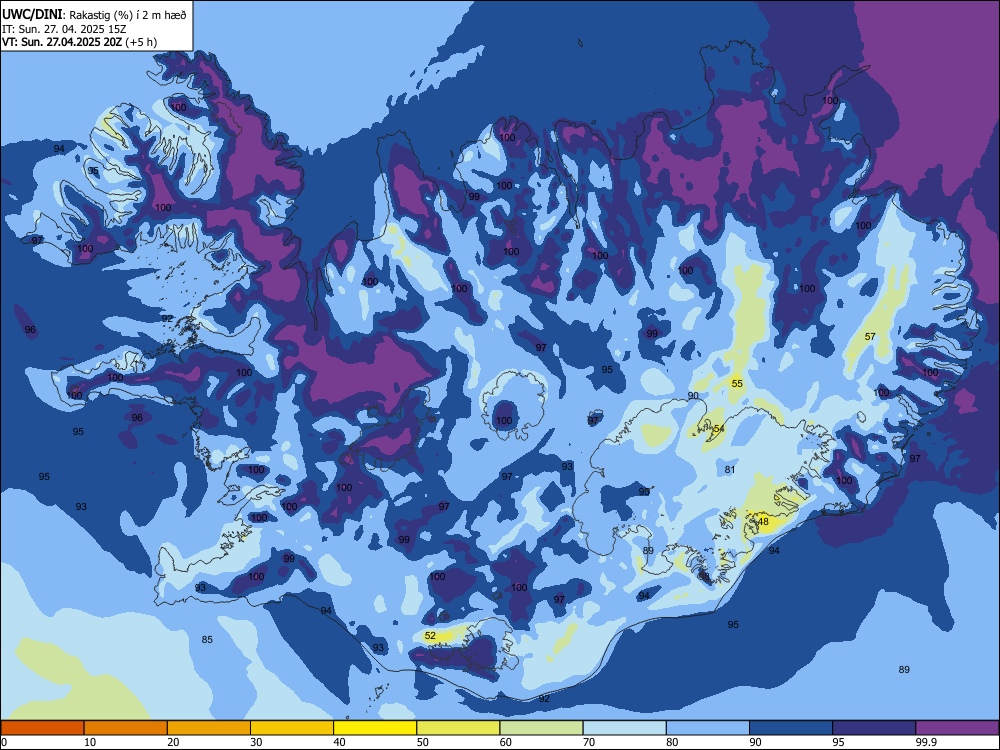Click the 'UWC/DINI' title text
This screenshot has height=750, width=1000.
pos(32,15)
